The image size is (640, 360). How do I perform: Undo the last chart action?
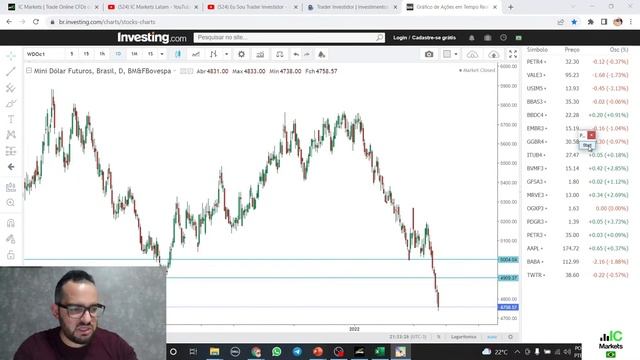tap(296, 54)
